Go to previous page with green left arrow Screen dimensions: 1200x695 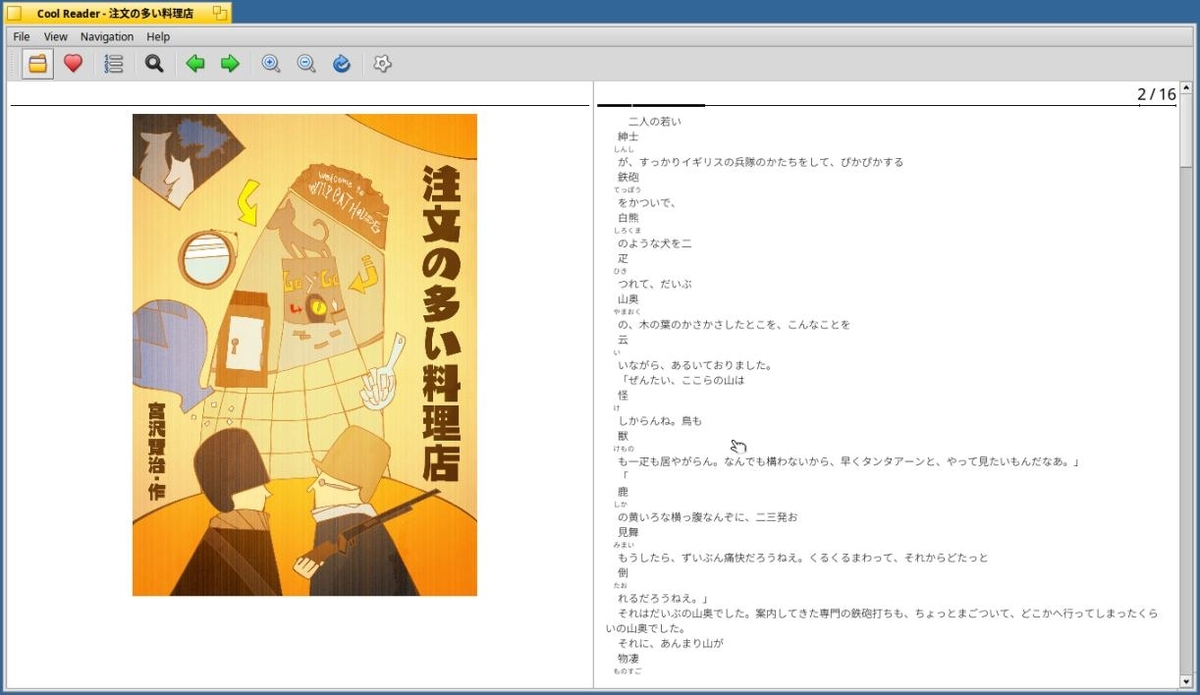[195, 64]
